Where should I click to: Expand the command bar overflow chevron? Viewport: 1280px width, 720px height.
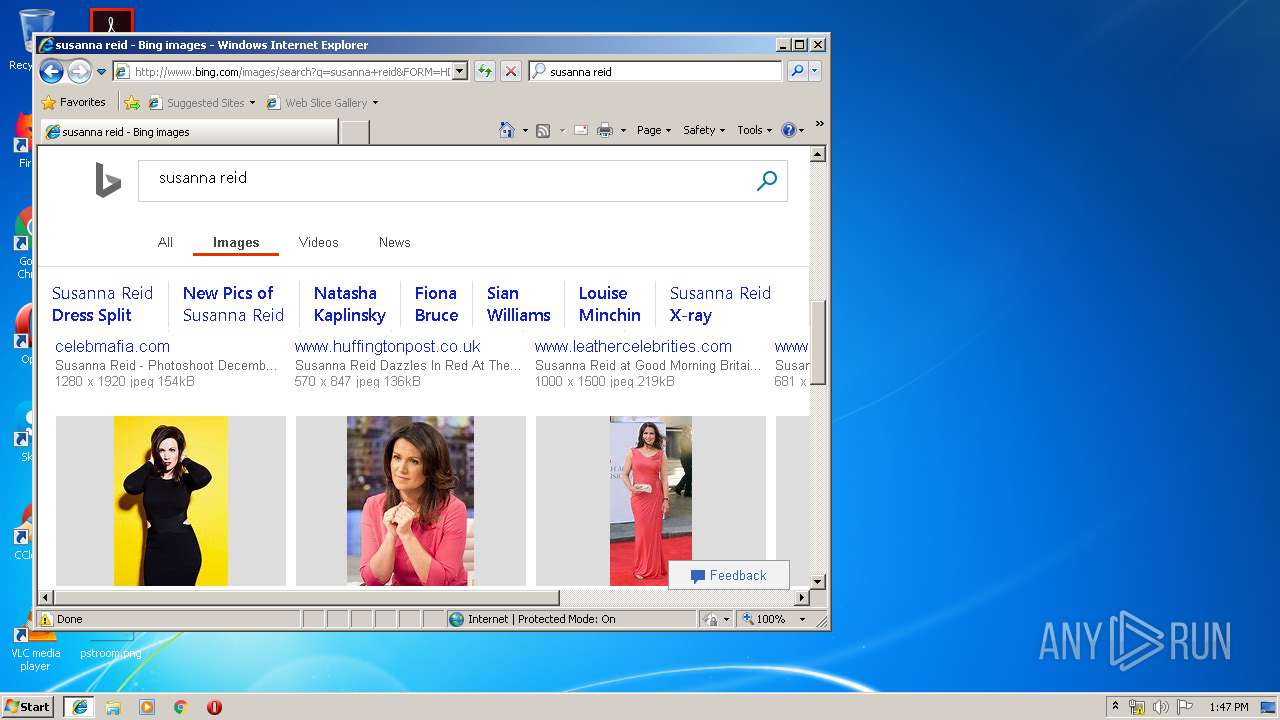(x=819, y=124)
